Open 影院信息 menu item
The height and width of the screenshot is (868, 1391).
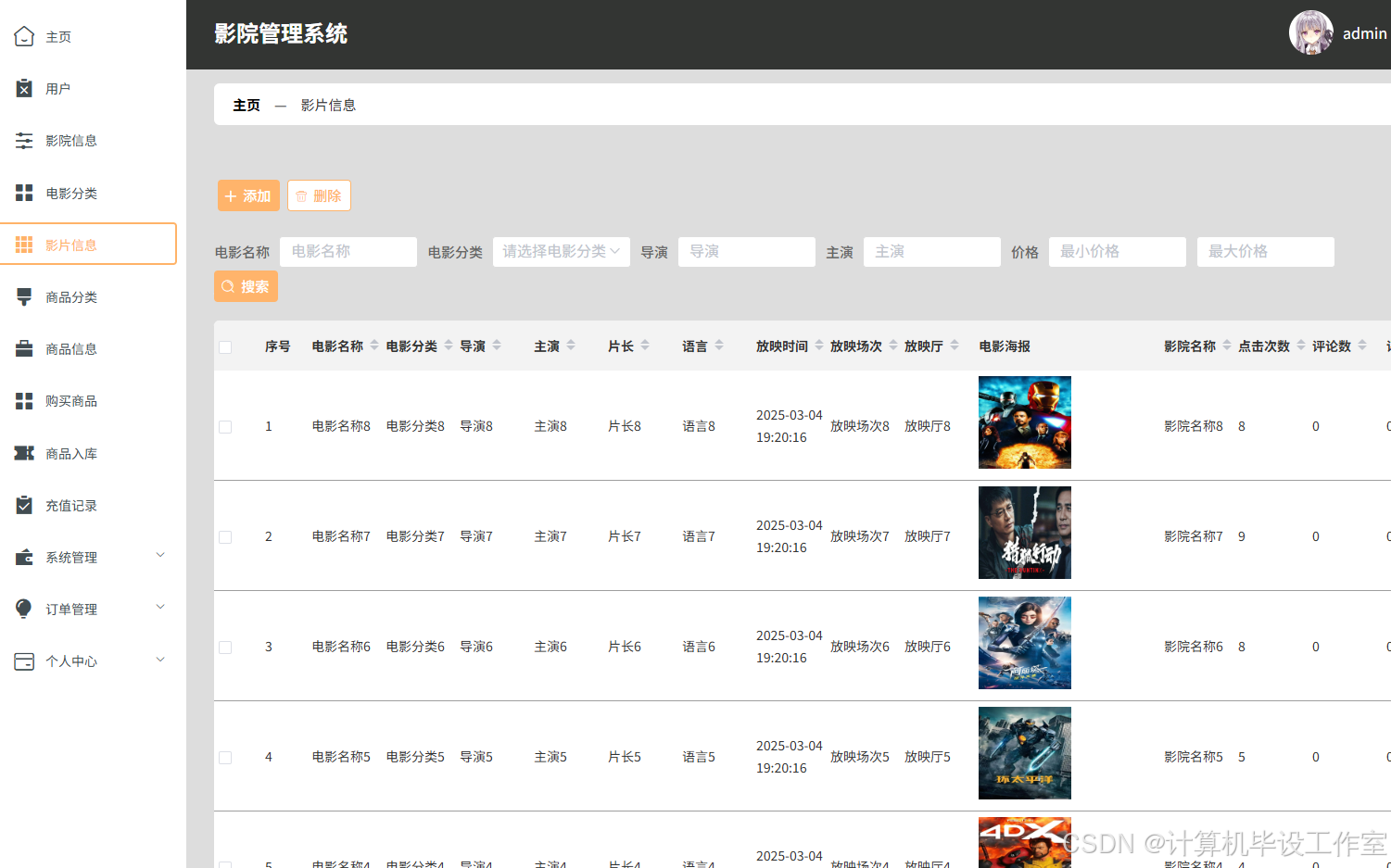[71, 141]
